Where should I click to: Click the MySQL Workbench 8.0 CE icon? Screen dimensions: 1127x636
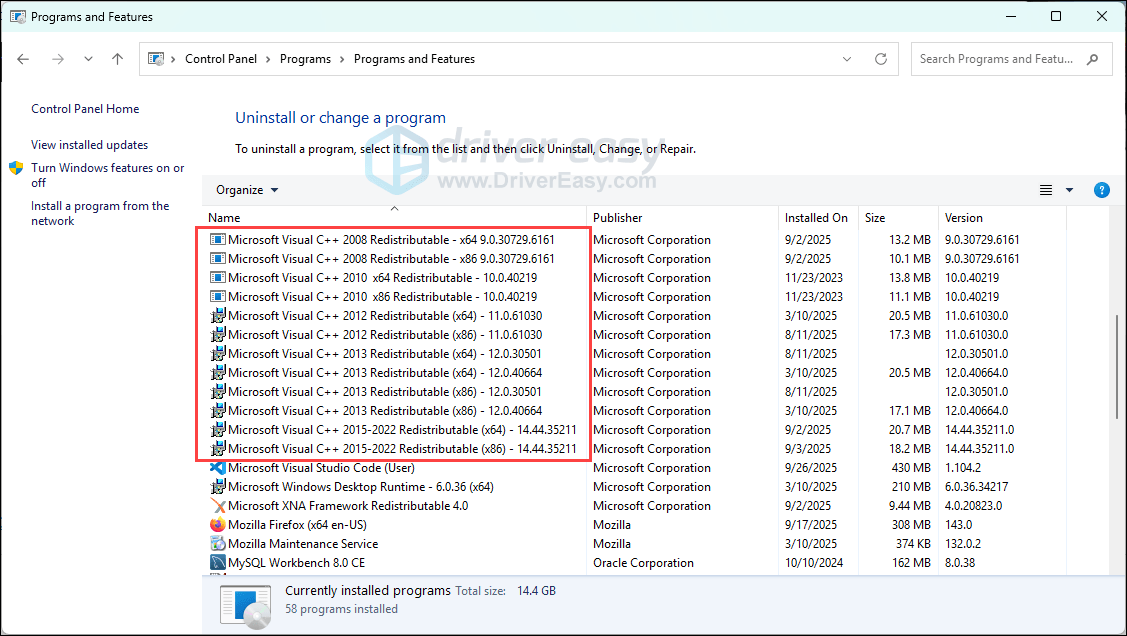(217, 563)
